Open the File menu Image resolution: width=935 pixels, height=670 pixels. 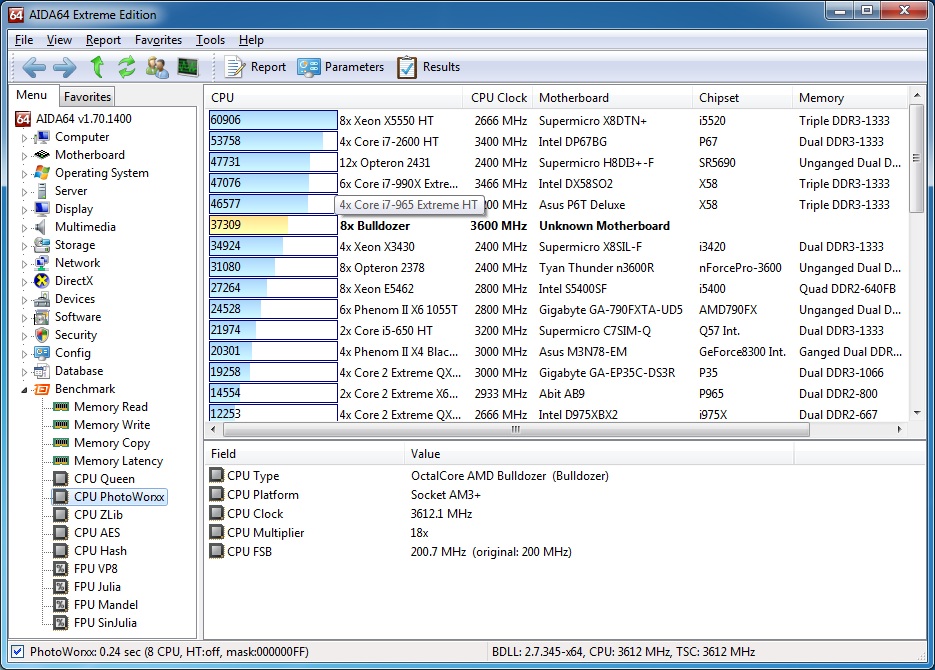pos(24,40)
